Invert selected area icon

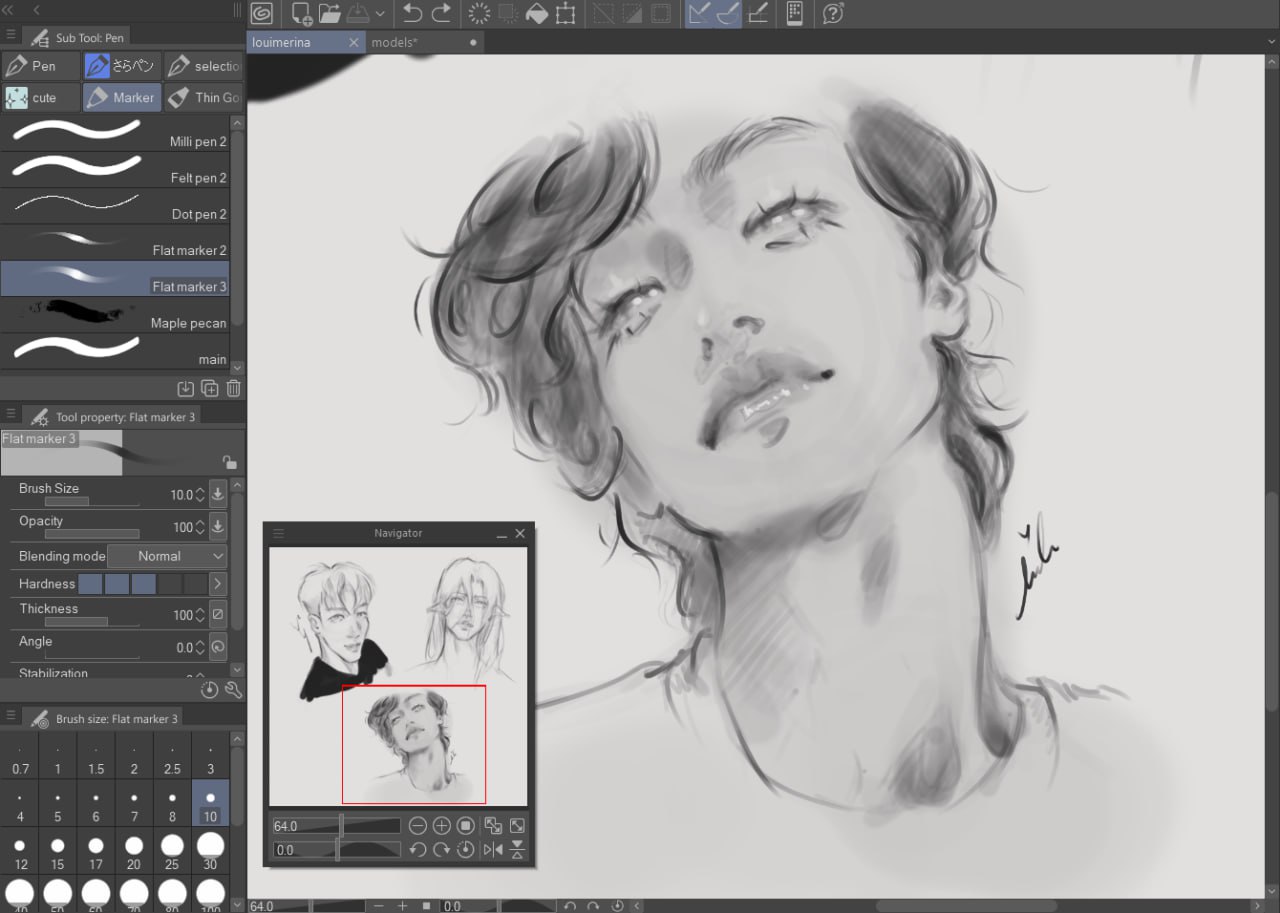click(632, 14)
